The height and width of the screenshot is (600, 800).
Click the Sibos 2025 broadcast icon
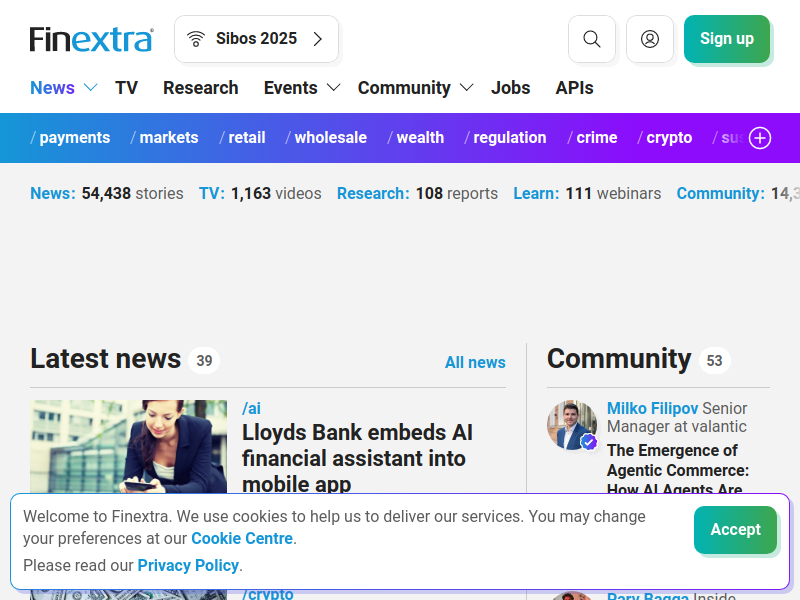coord(196,39)
